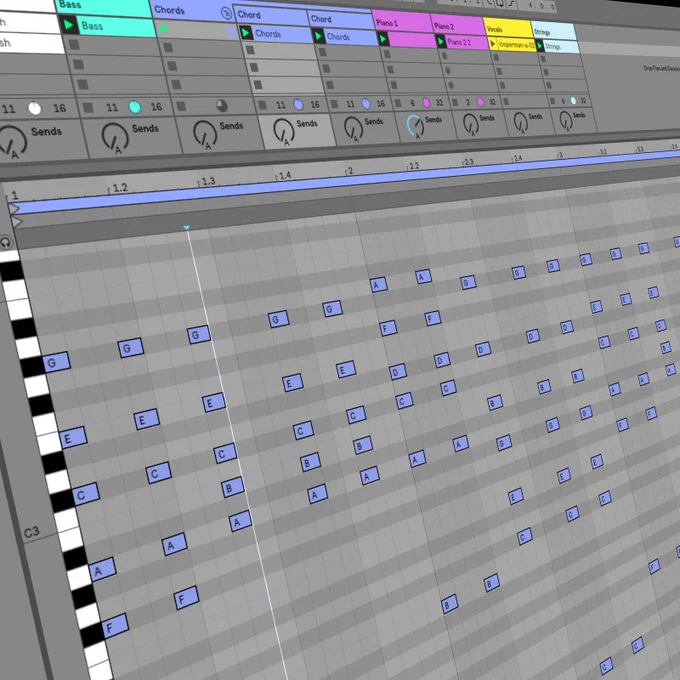Launch the Chords group scene clip
This screenshot has height=680, width=680.
point(163,29)
